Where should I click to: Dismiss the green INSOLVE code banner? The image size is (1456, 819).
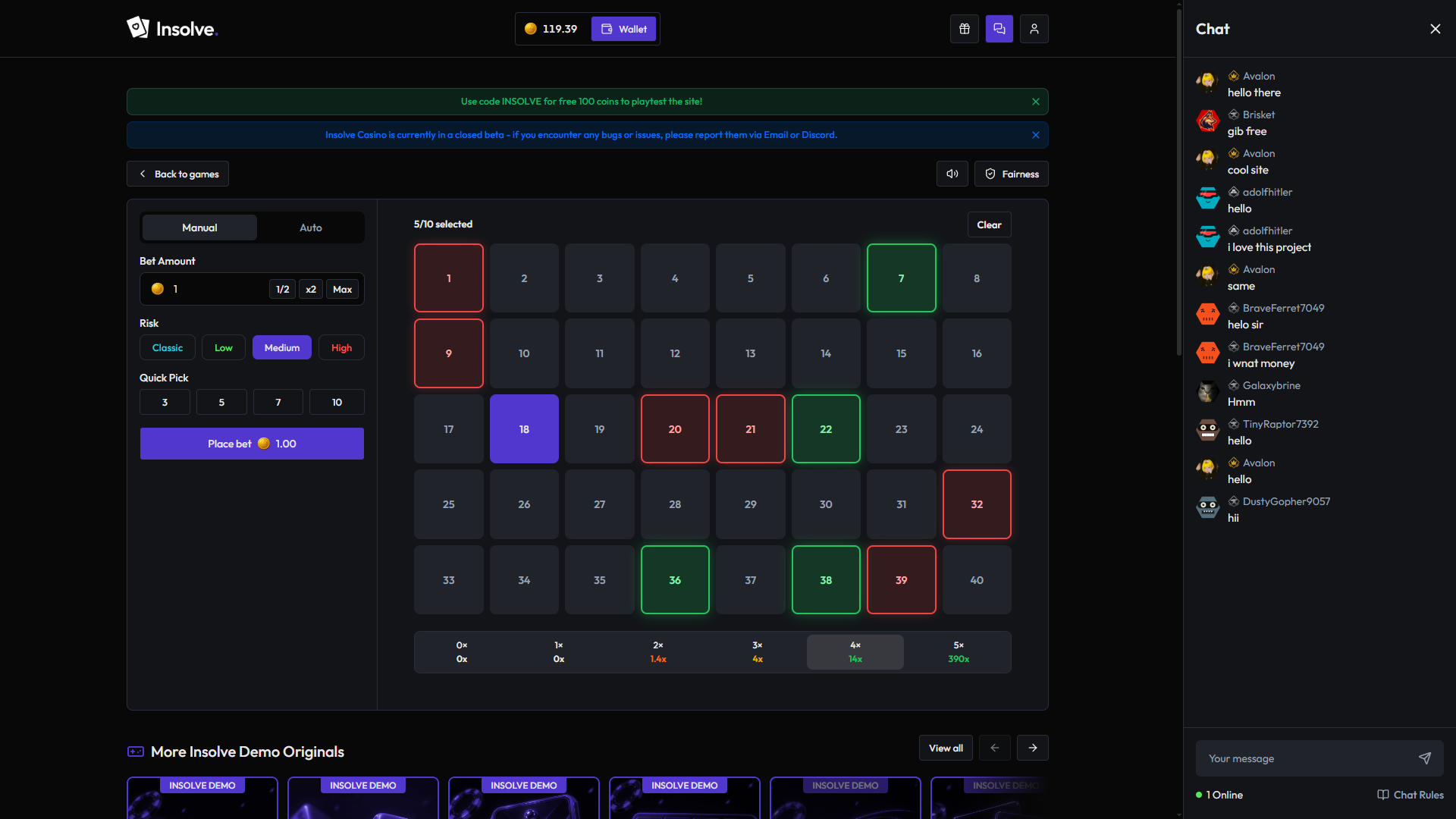click(1036, 102)
